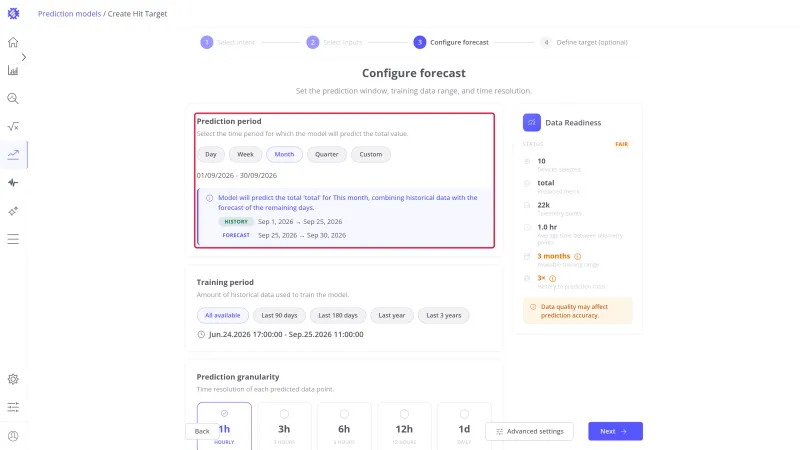Open the user profile icon

[x=13, y=436]
